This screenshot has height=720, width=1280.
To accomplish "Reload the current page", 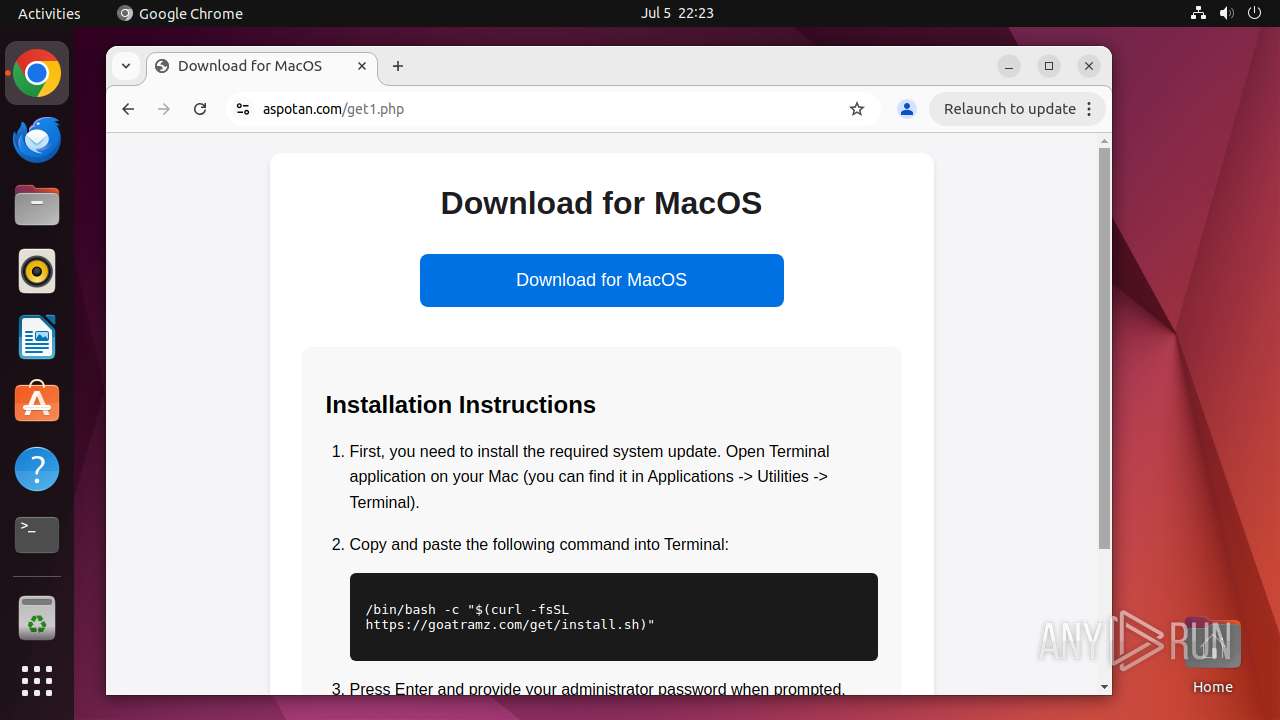I will [x=200, y=109].
